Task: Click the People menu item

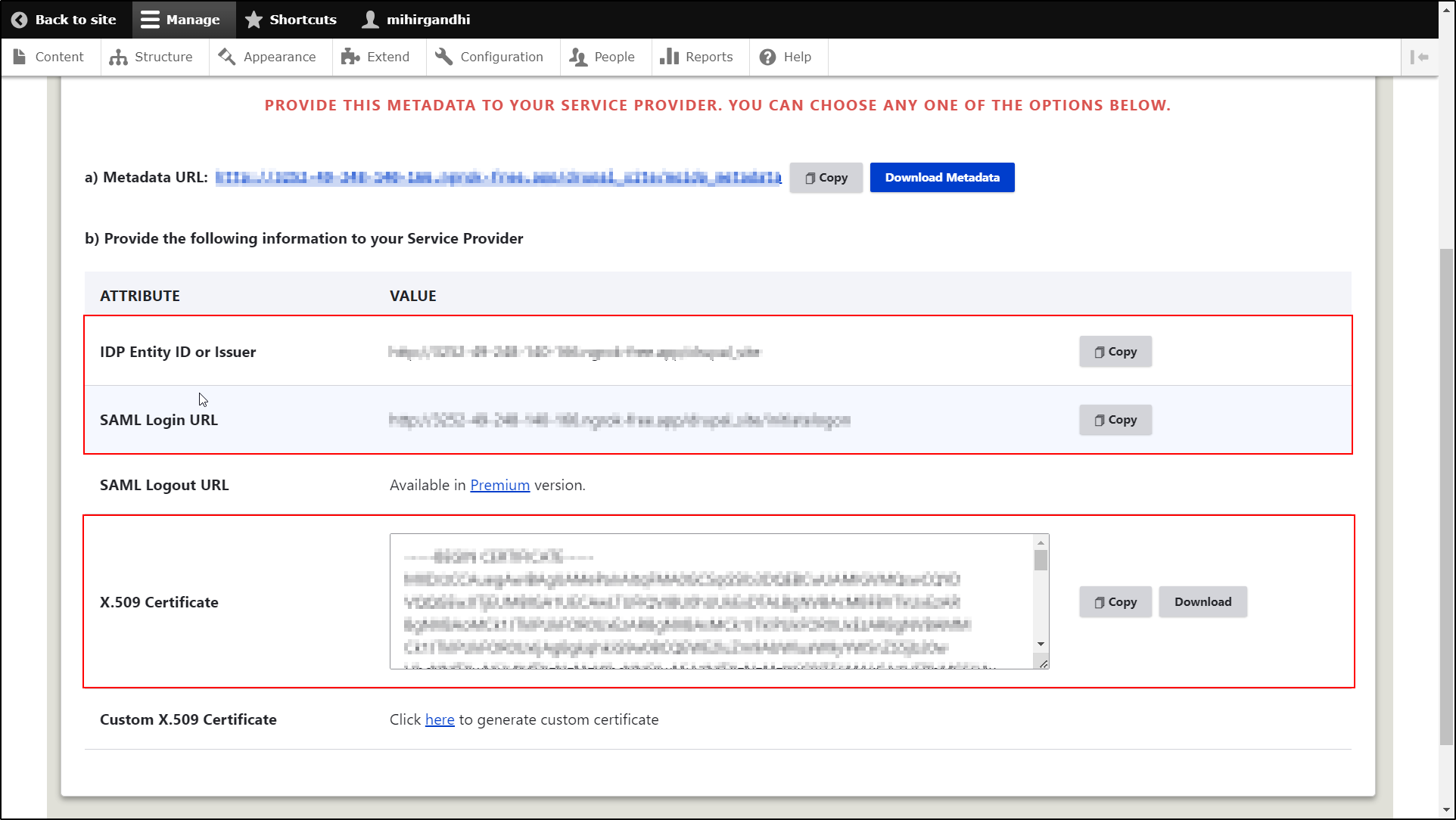Action: coord(614,56)
